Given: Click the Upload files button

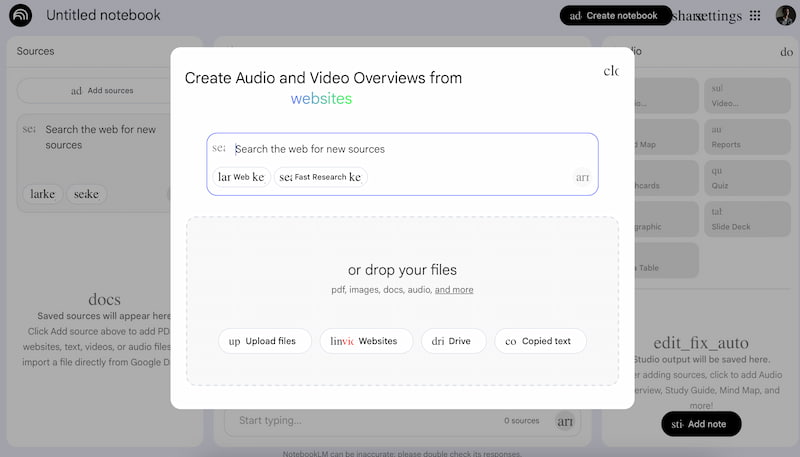Looking at the screenshot, I should click(x=264, y=341).
